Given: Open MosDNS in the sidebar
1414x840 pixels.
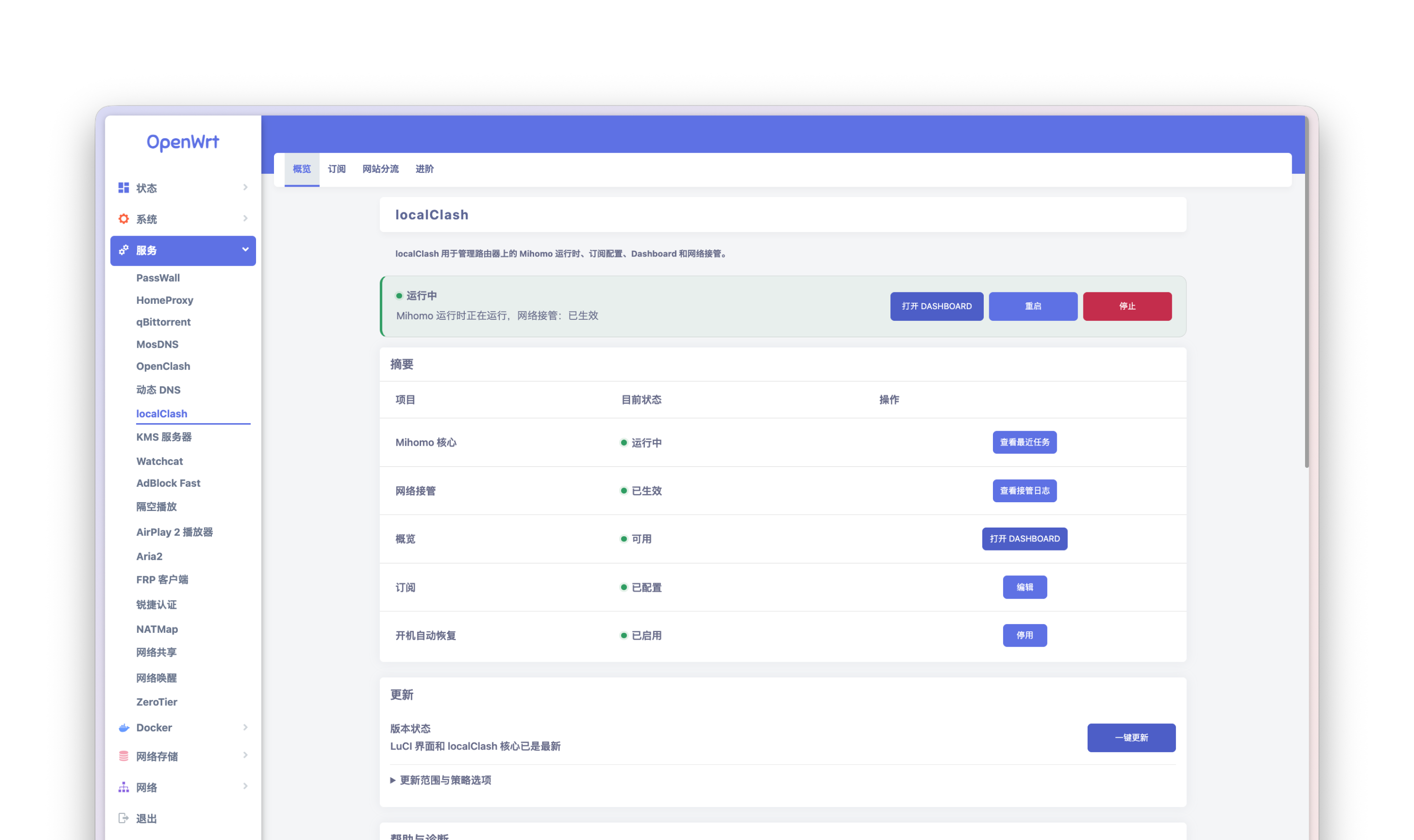Looking at the screenshot, I should 157,344.
